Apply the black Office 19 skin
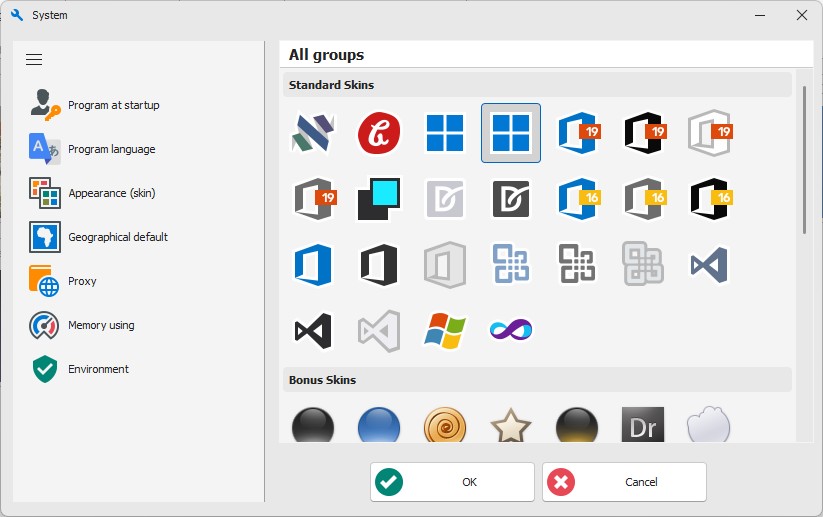 (x=644, y=133)
